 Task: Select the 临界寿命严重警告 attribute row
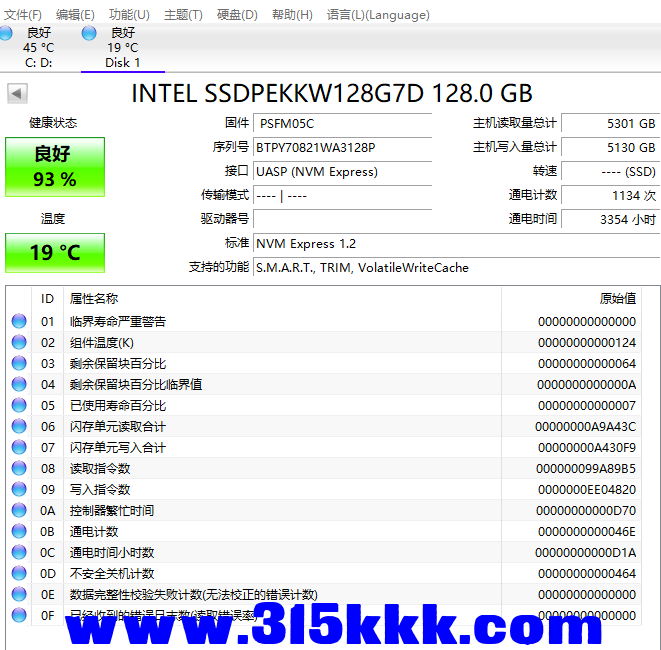tap(324, 321)
